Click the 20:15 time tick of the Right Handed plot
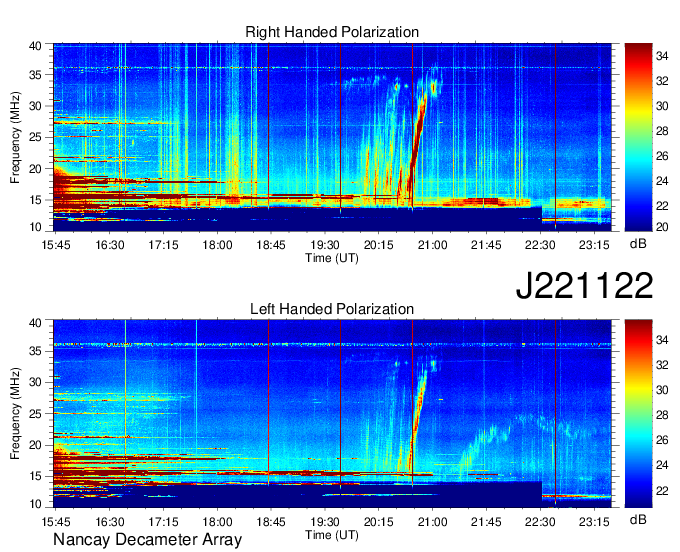The image size is (680, 552). point(379,245)
